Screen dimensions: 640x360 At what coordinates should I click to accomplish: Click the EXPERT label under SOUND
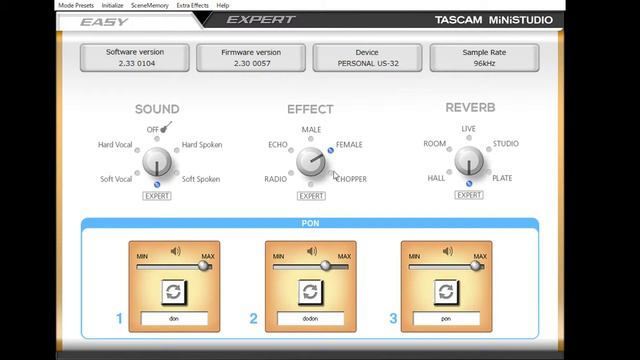(157, 196)
